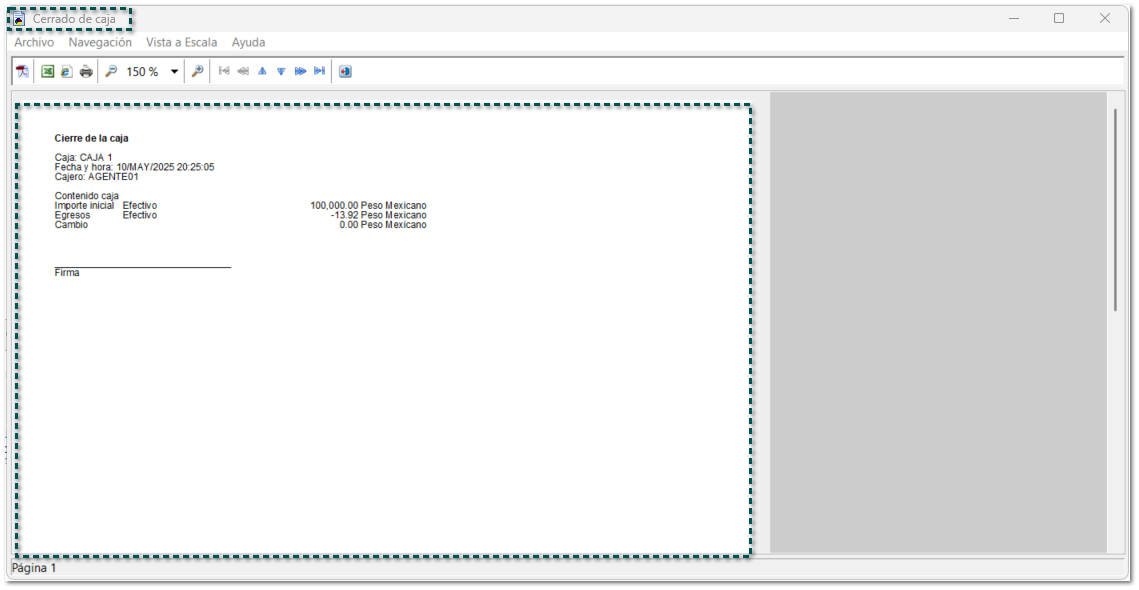The width and height of the screenshot is (1139, 590).
Task: Print the cash closing report
Action: (x=86, y=71)
